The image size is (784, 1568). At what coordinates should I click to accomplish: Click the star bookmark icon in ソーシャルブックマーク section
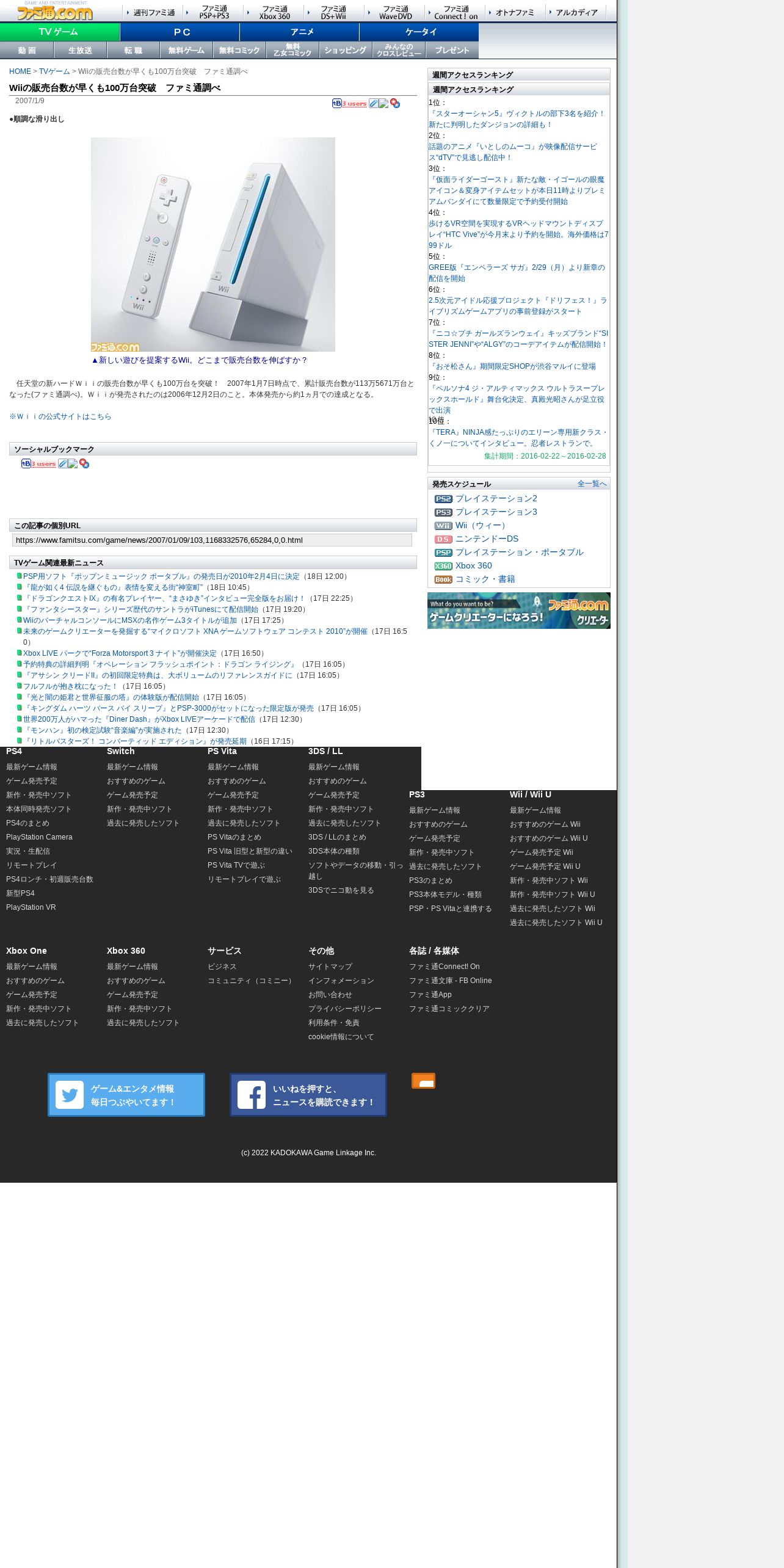pyautogui.click(x=84, y=463)
